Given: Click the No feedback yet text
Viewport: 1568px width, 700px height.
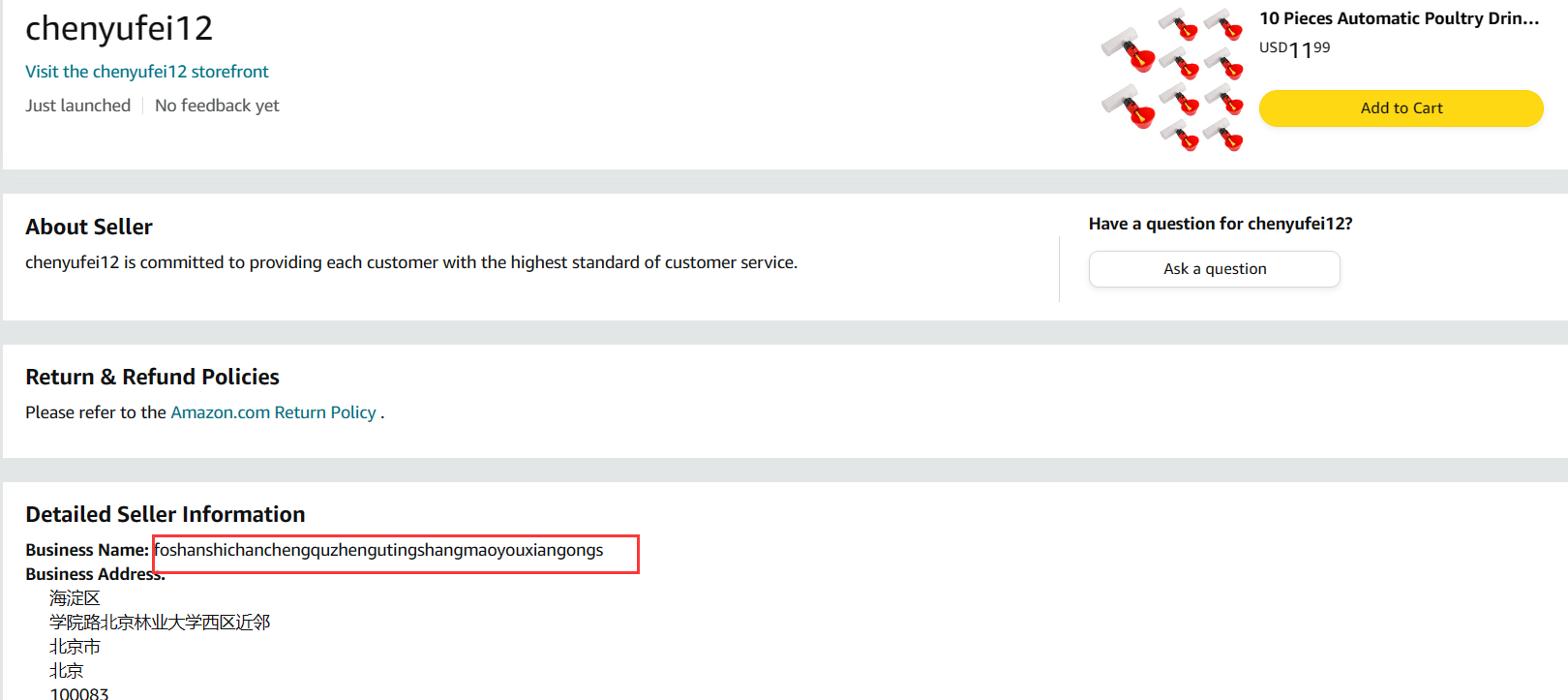Looking at the screenshot, I should [x=217, y=106].
